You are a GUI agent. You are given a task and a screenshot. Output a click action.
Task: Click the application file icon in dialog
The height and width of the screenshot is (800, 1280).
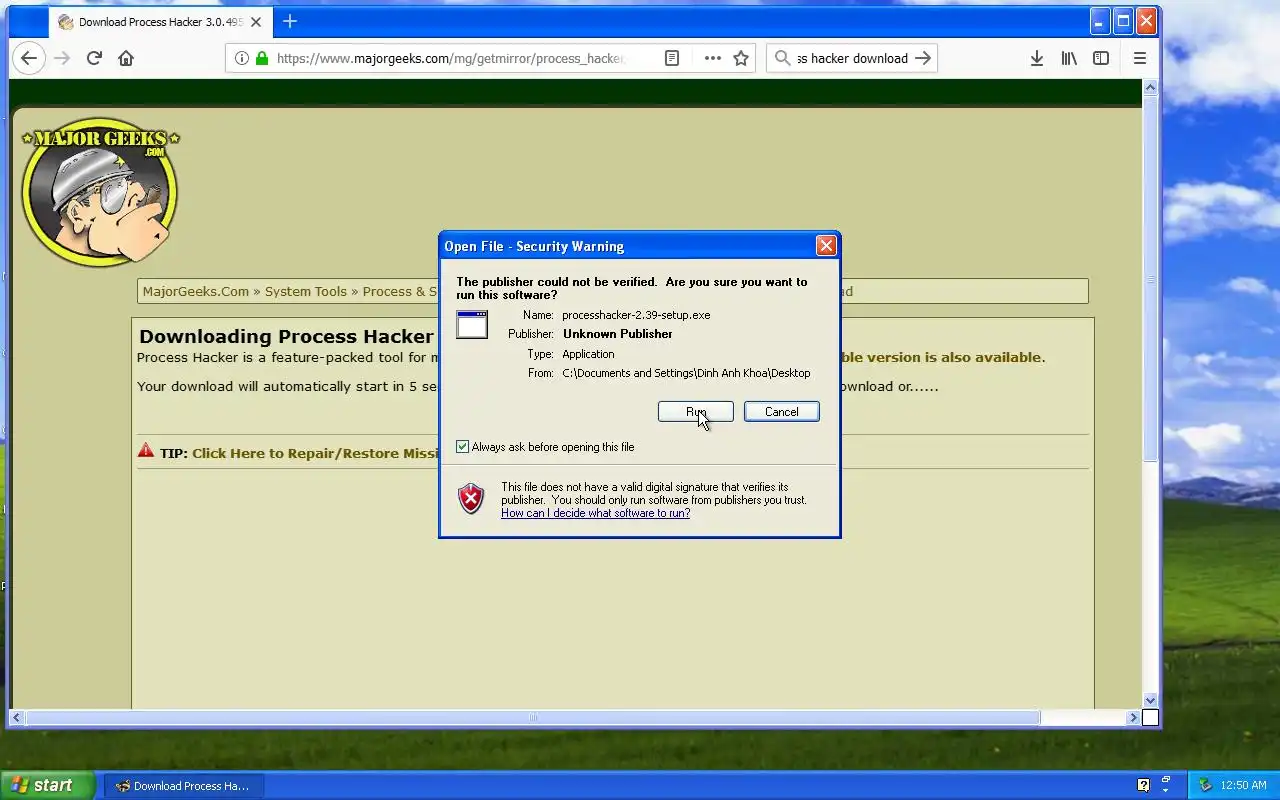(472, 325)
